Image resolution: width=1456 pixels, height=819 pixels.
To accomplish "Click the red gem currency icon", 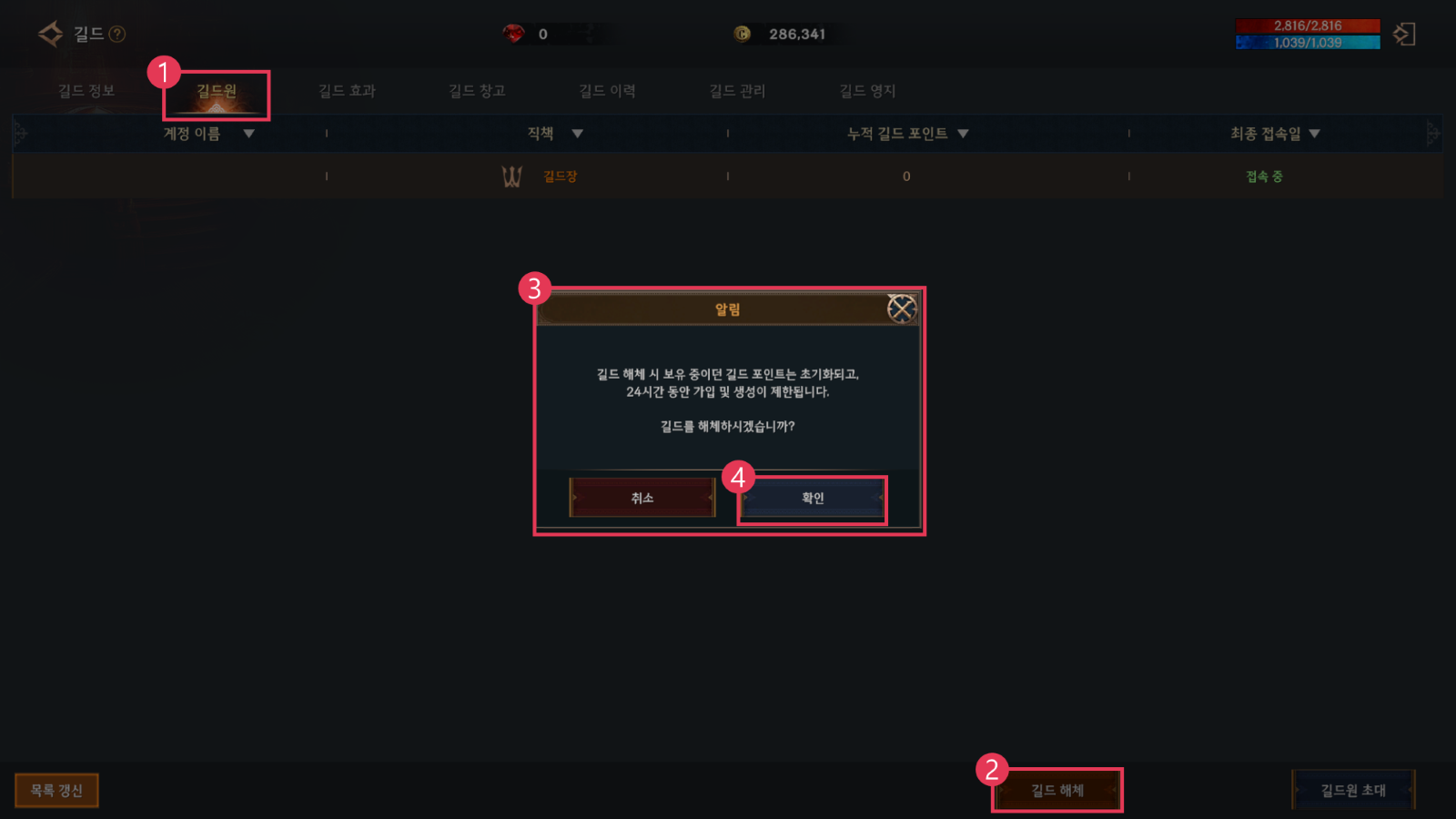I will point(513,34).
